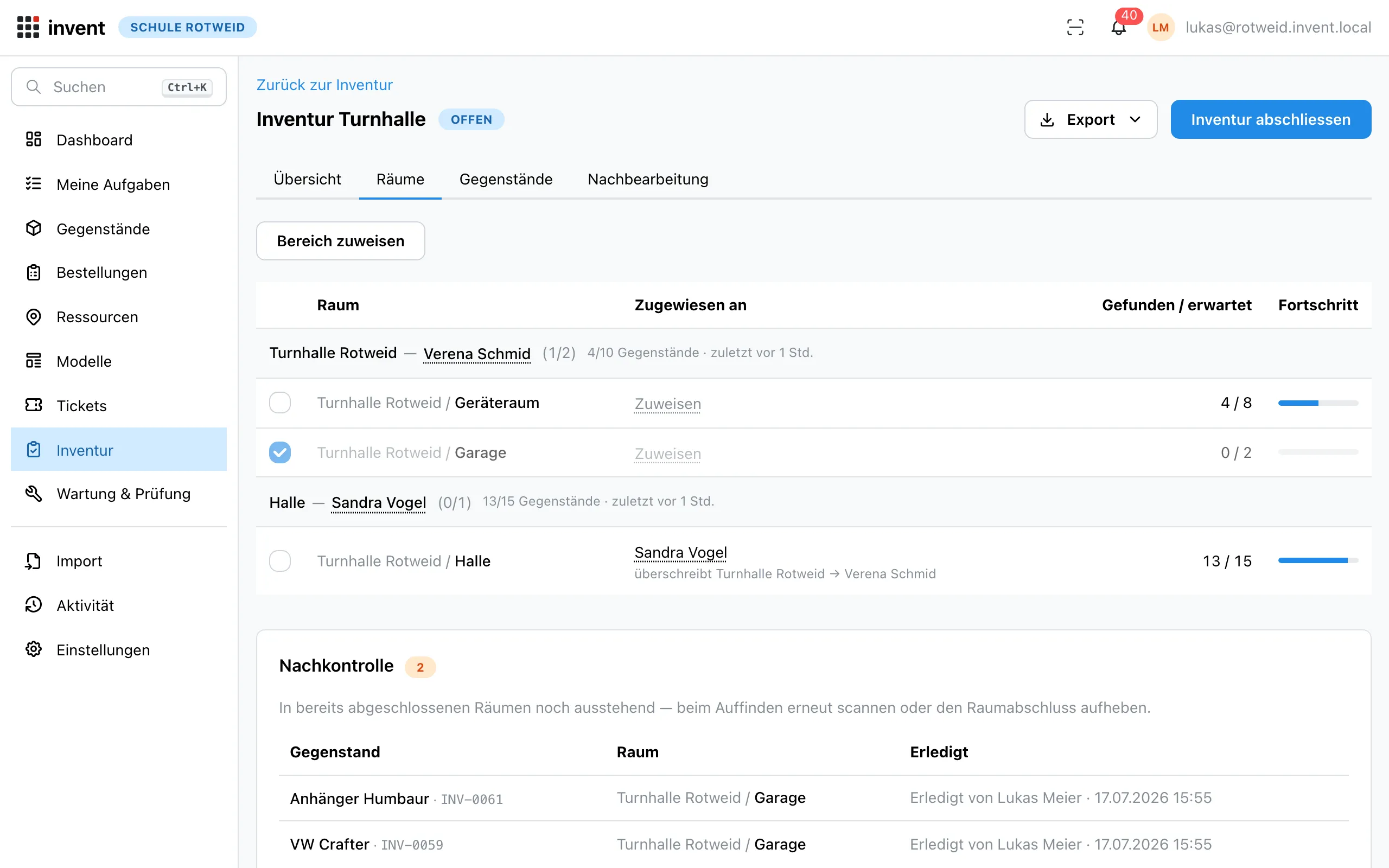Click the Anhänger Humbaur INV-0061 row

pos(814,798)
